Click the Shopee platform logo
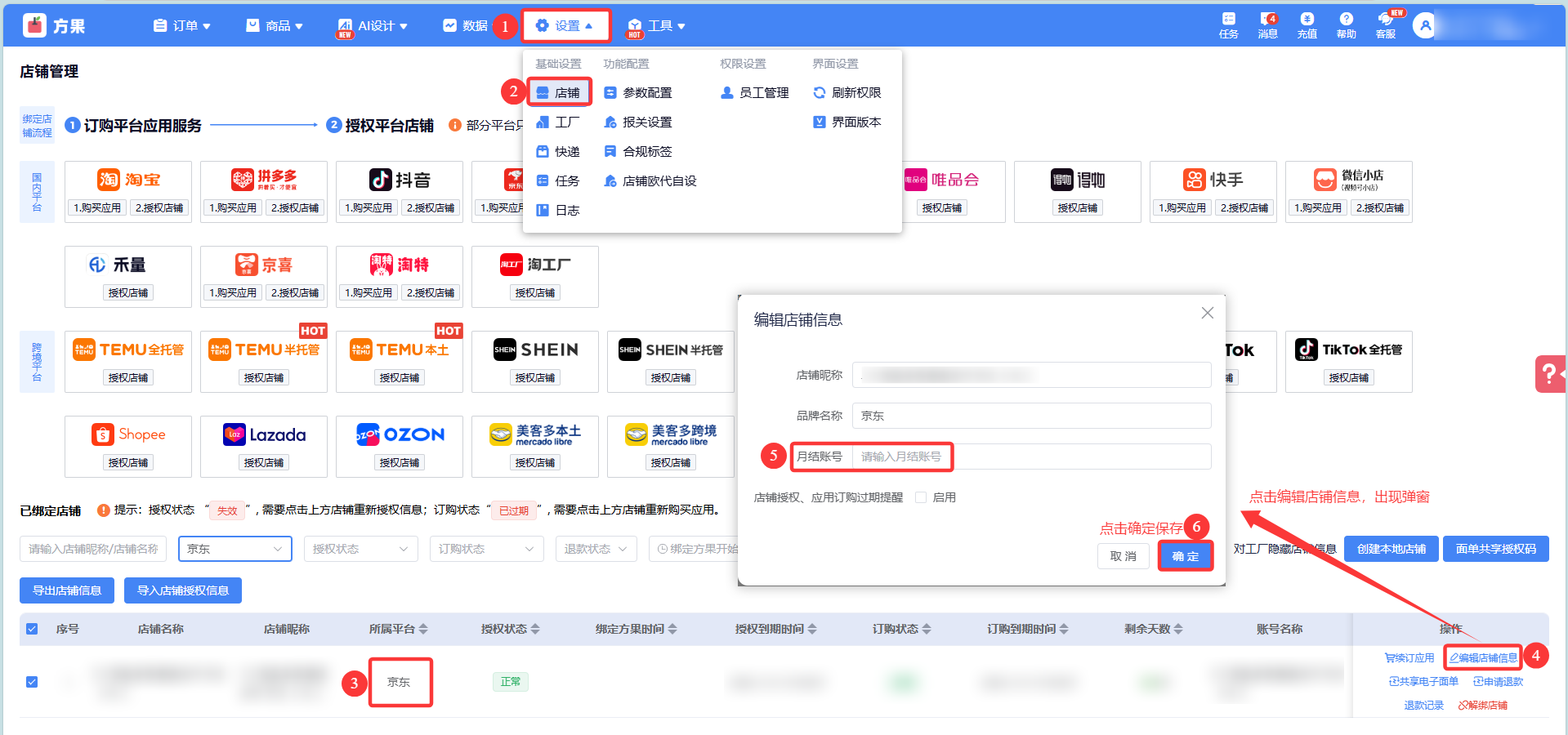Screen dimensions: 1568x735 [128, 434]
